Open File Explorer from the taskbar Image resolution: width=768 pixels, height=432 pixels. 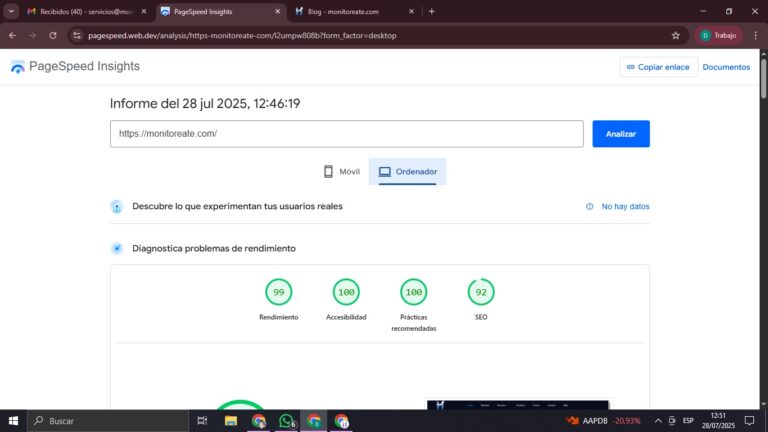[x=231, y=421]
